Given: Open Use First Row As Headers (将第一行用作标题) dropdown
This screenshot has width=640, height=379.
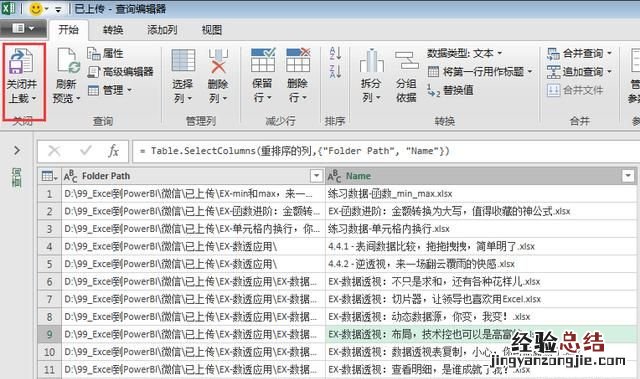Looking at the screenshot, I should 480,72.
